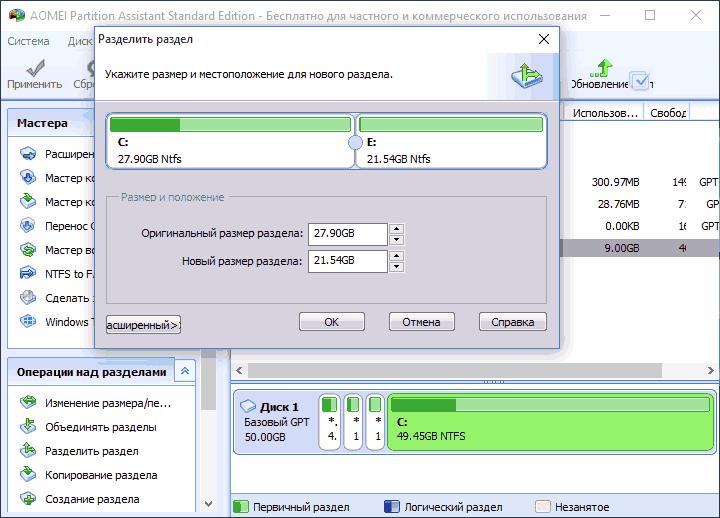Click the Использов… column header

604,113
